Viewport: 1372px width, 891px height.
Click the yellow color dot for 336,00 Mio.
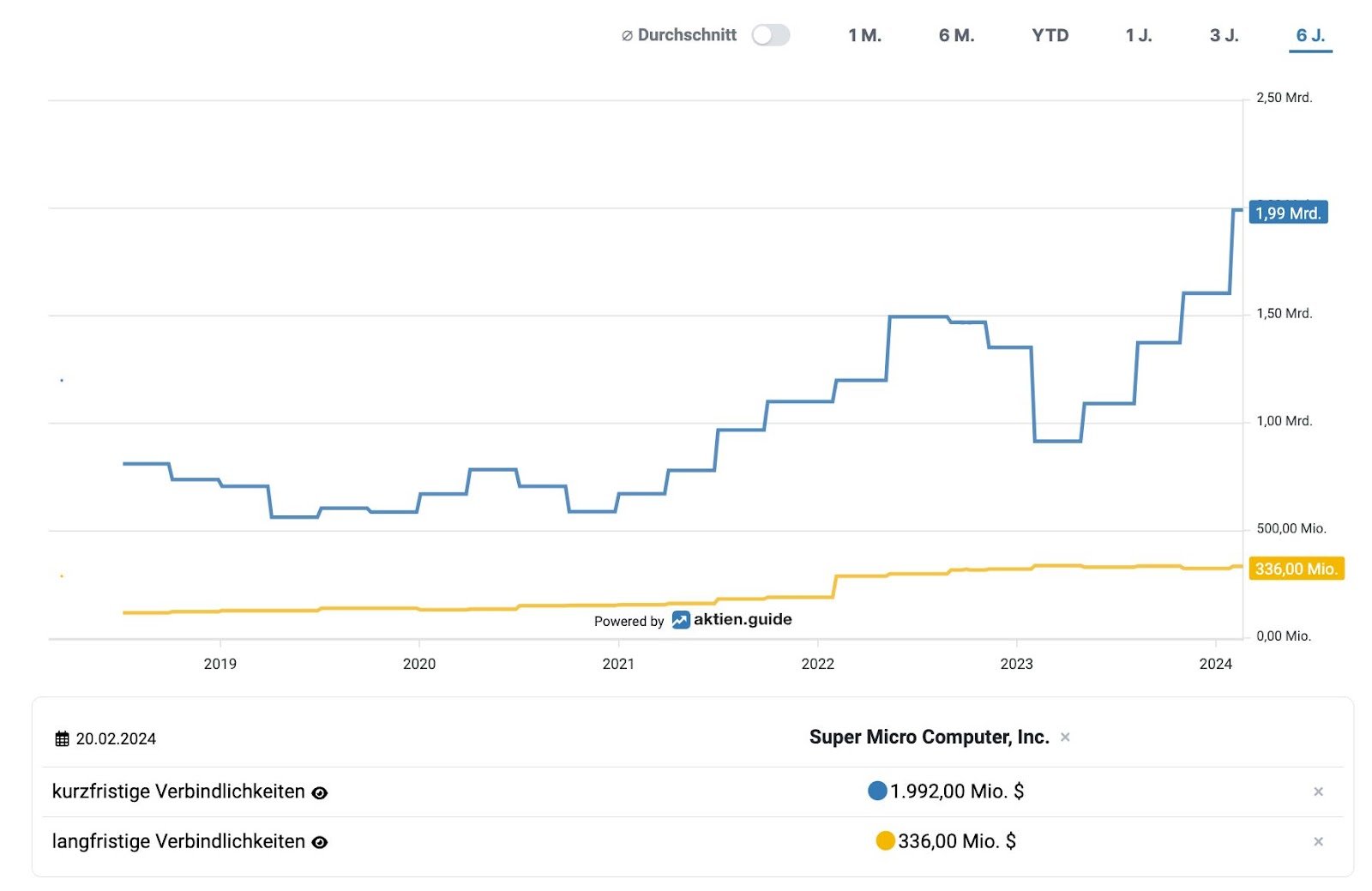(x=885, y=840)
